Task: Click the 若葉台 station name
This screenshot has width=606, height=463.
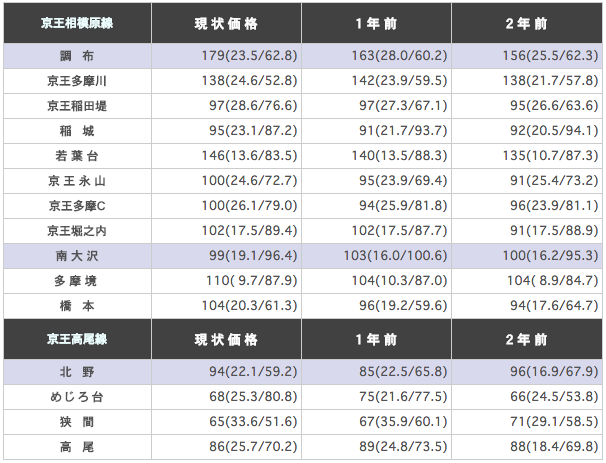Action: pos(77,156)
